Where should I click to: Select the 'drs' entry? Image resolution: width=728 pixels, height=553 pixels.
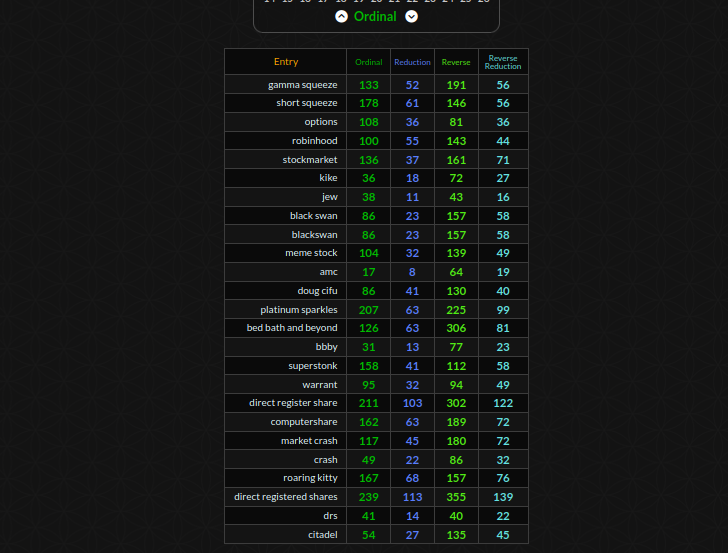[331, 516]
